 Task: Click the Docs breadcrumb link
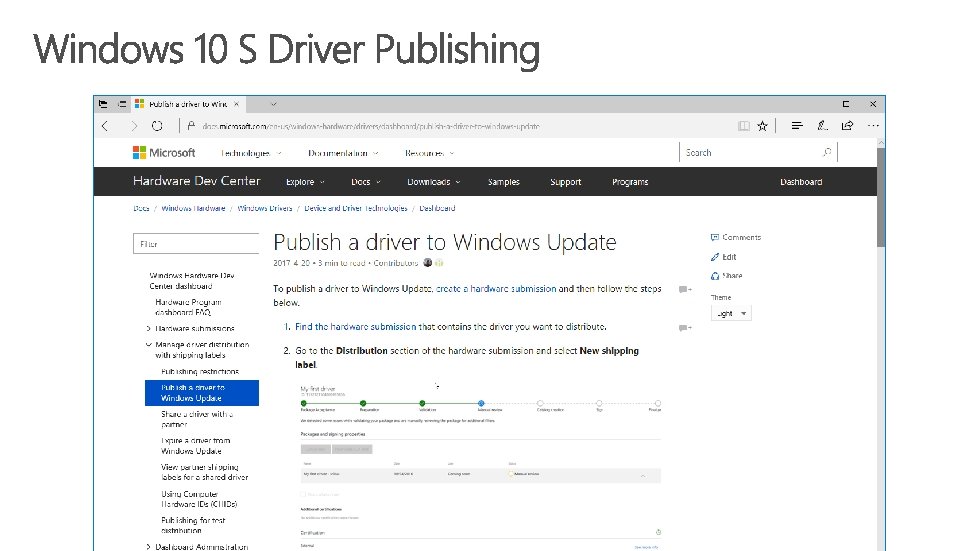(141, 208)
